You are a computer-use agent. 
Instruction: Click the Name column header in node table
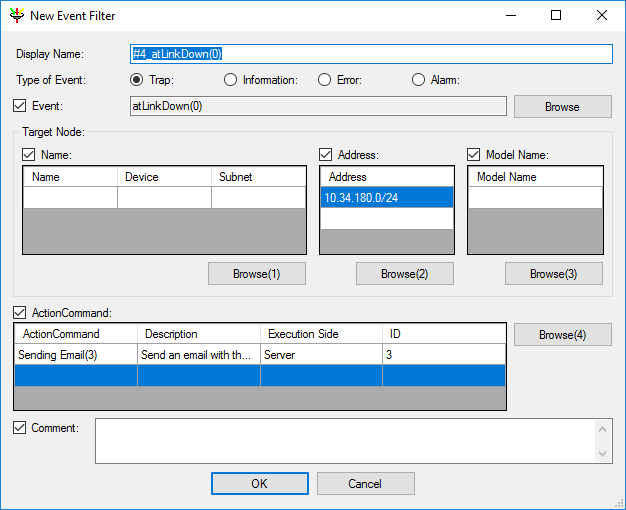(x=70, y=177)
